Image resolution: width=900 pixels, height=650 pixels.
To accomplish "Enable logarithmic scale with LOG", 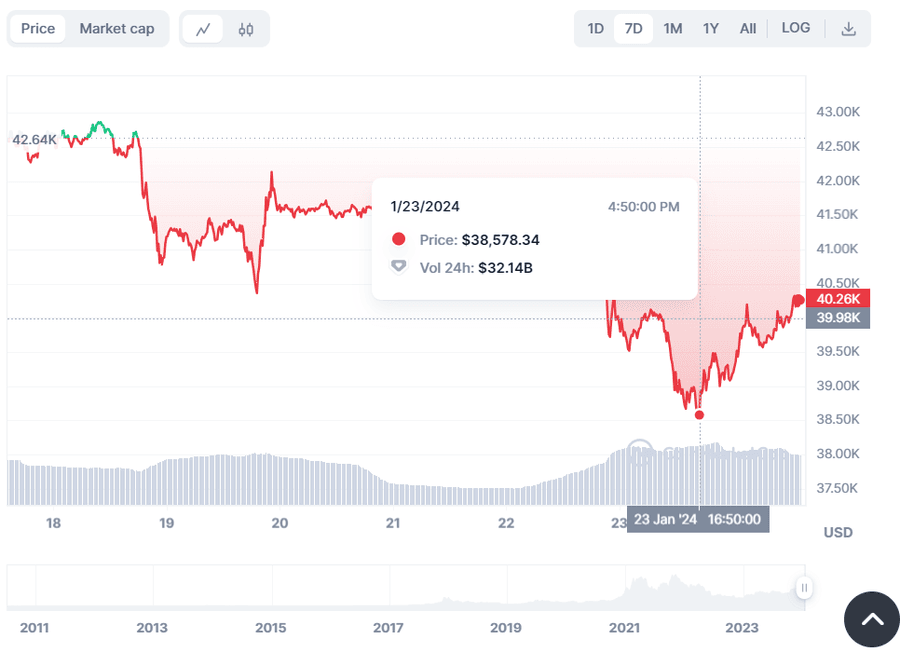I will [795, 28].
